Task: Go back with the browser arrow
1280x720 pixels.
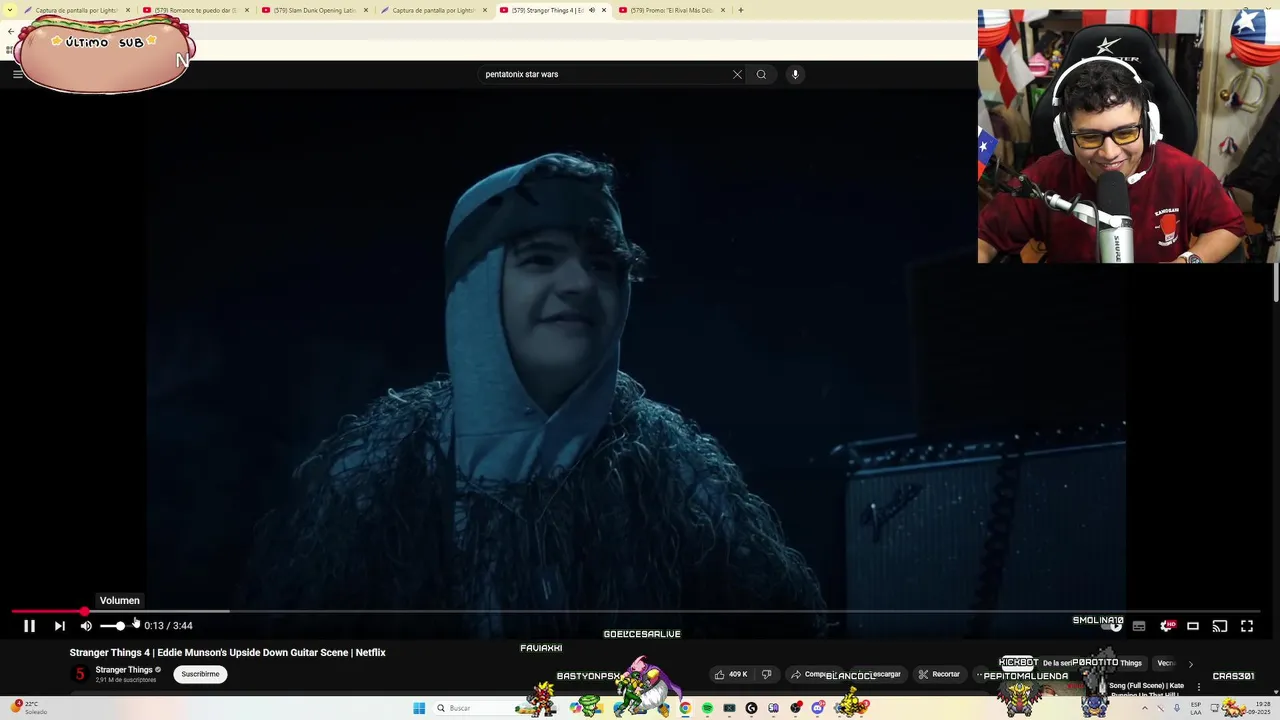Action: pos(11,31)
